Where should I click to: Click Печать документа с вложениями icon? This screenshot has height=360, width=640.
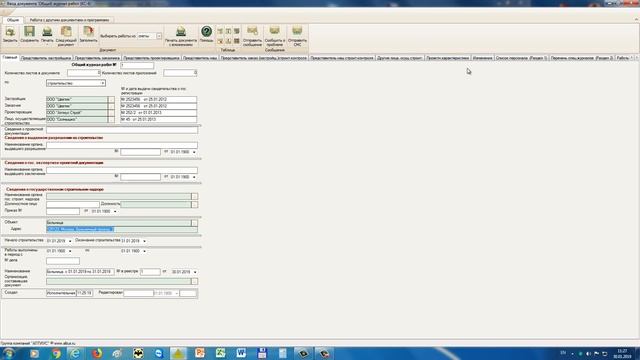point(181,36)
